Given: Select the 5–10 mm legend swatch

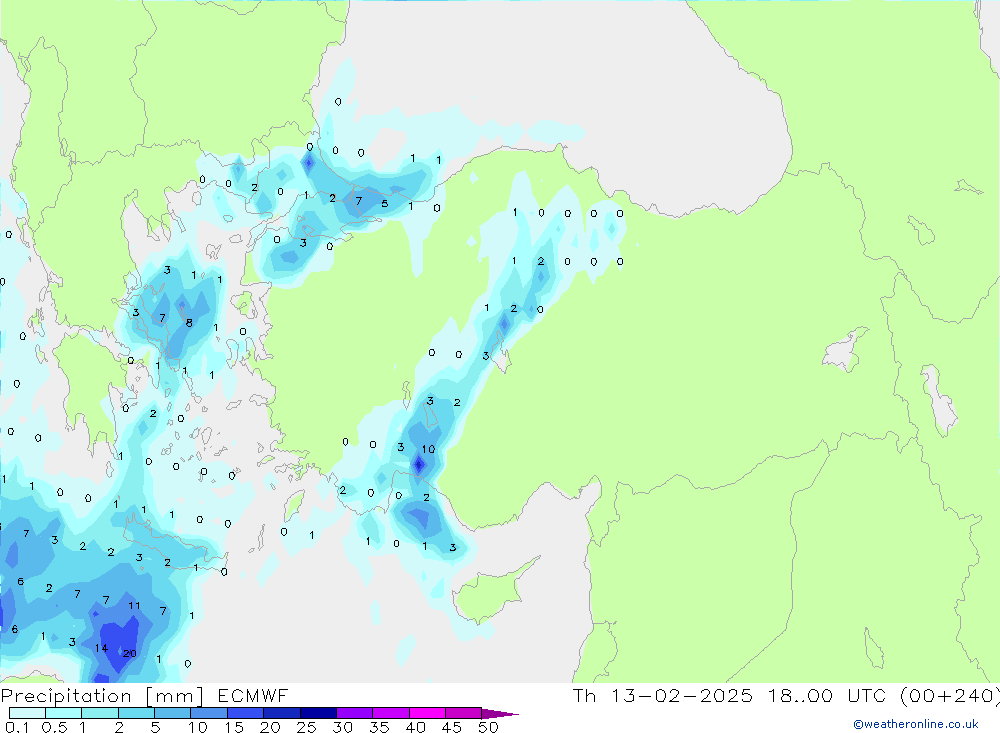Looking at the screenshot, I should pyautogui.click(x=172, y=713).
